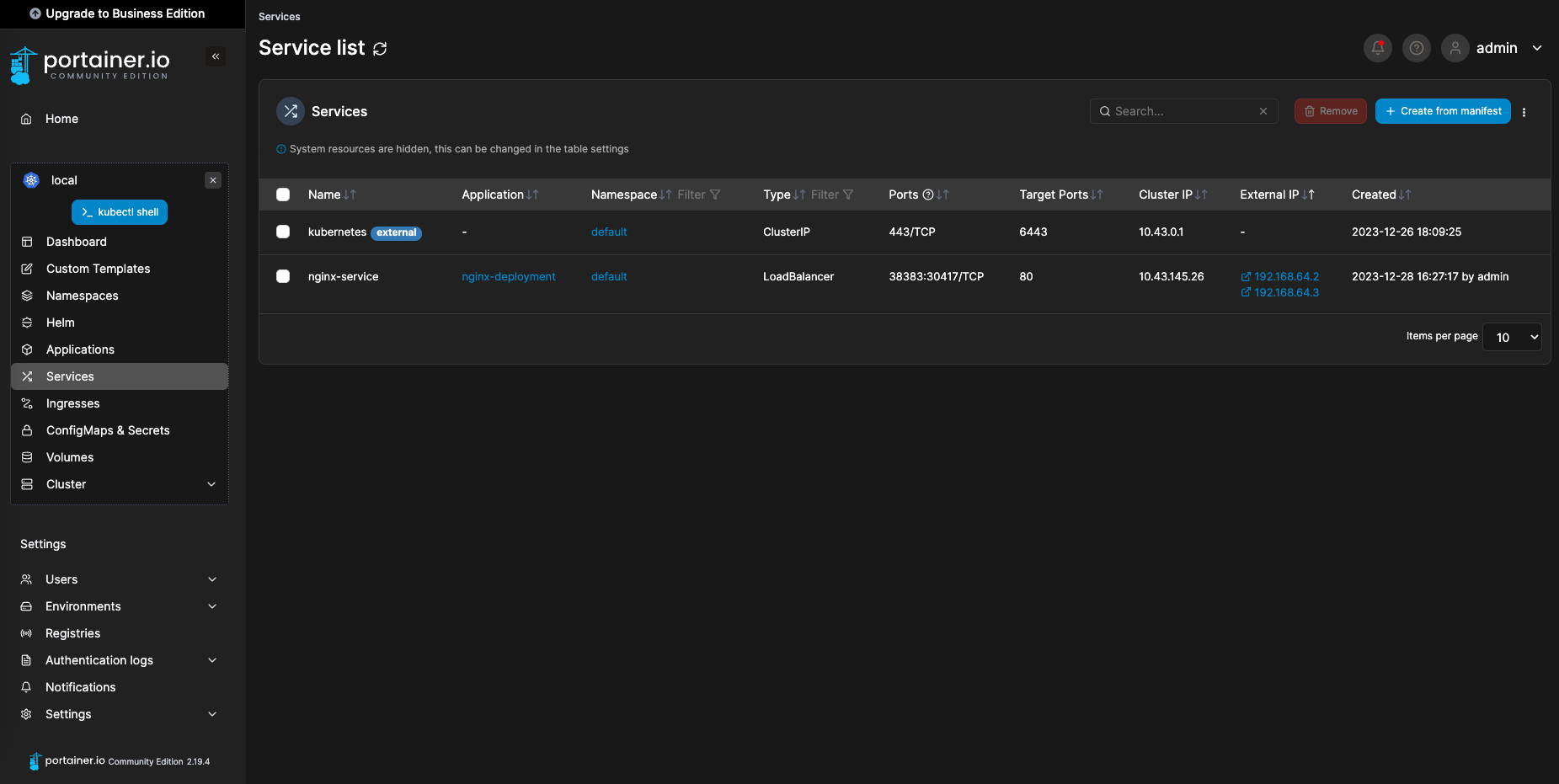Expand the Cluster sidebar menu

point(211,484)
